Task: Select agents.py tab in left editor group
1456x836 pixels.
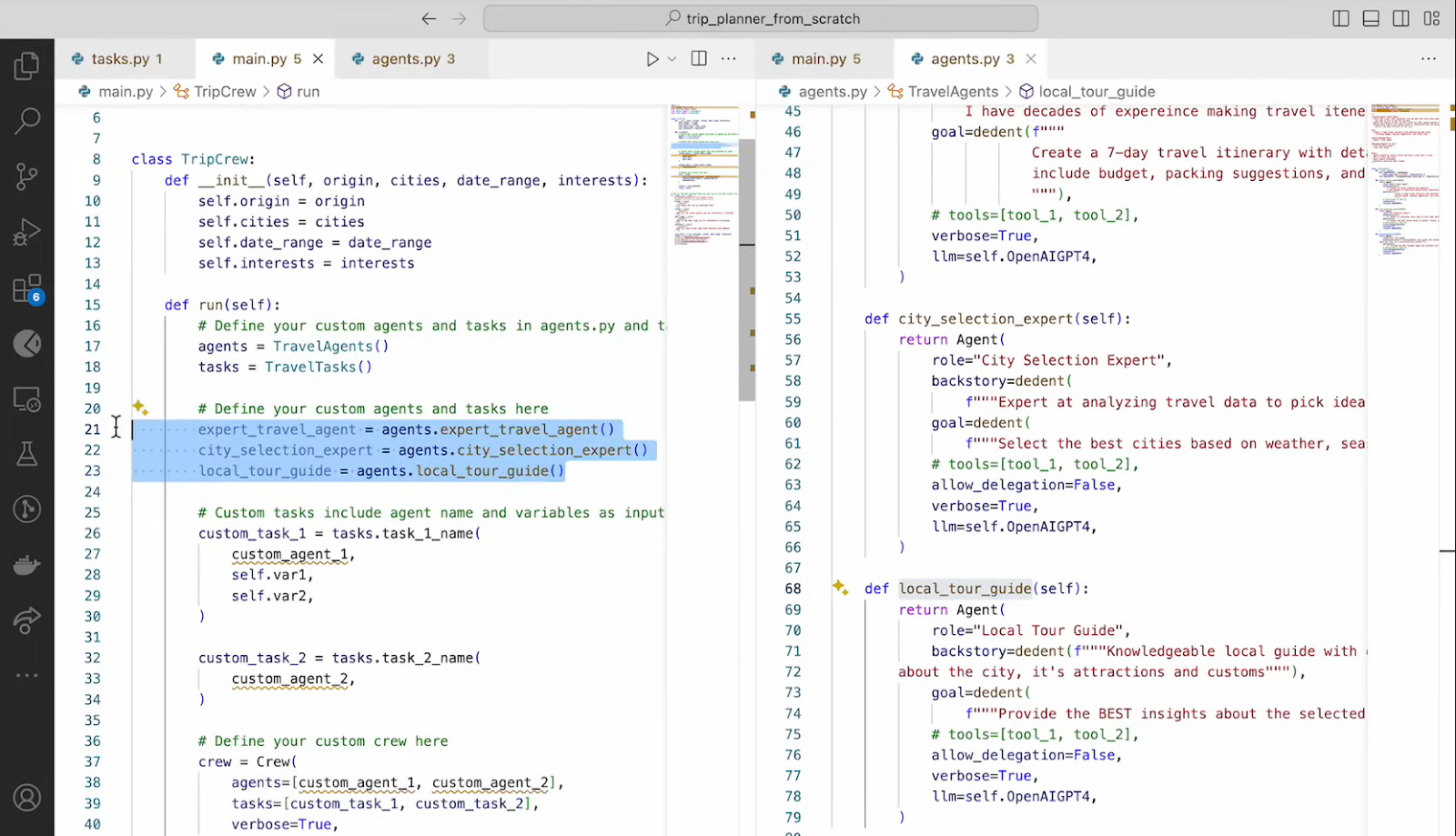Action: 413,58
